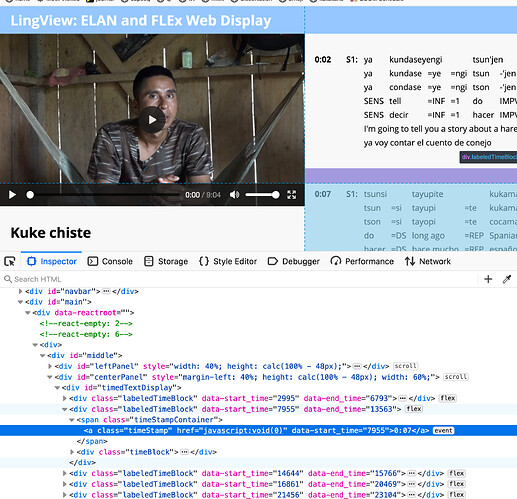Open the Debugger panel
This screenshot has height=499, width=517.
coord(294,261)
